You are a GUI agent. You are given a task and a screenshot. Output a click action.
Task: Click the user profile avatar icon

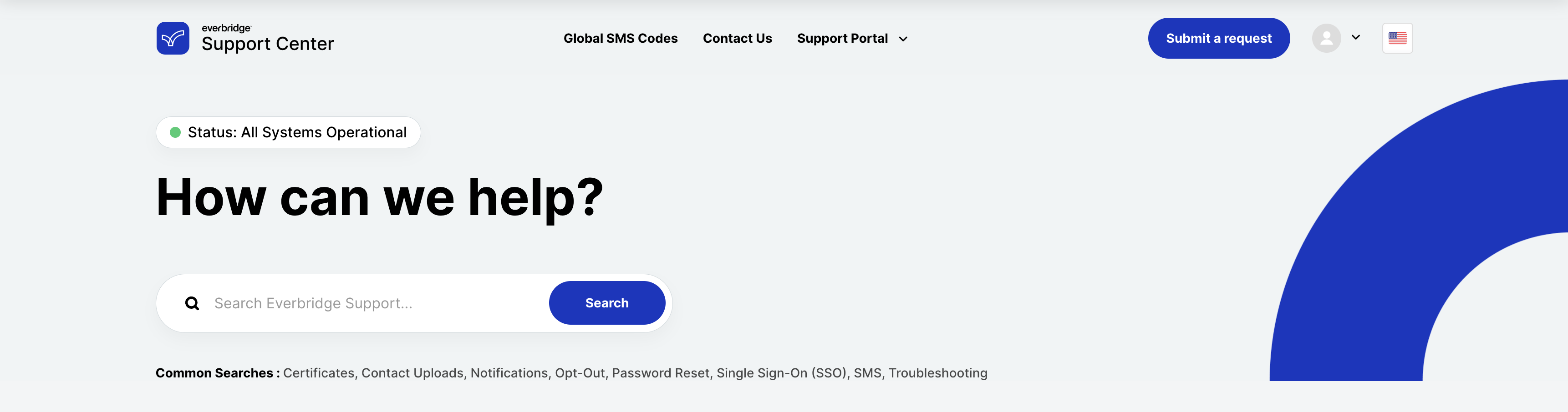click(1326, 38)
